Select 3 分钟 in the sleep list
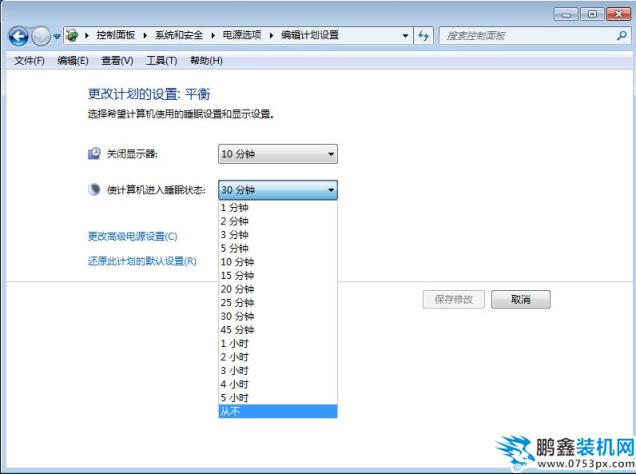This screenshot has width=636, height=474. (x=278, y=235)
